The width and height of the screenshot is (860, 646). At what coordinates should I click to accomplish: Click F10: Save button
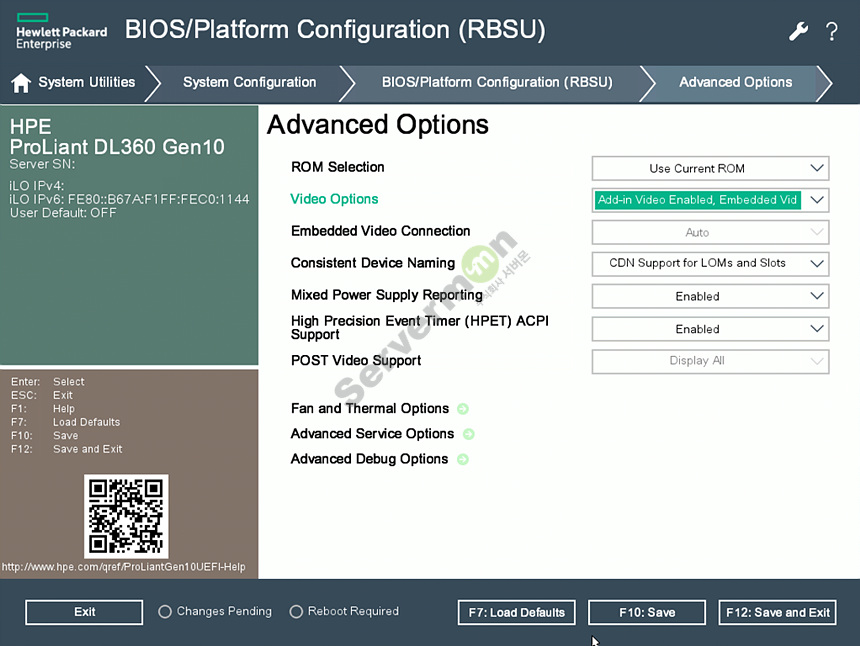click(x=647, y=612)
